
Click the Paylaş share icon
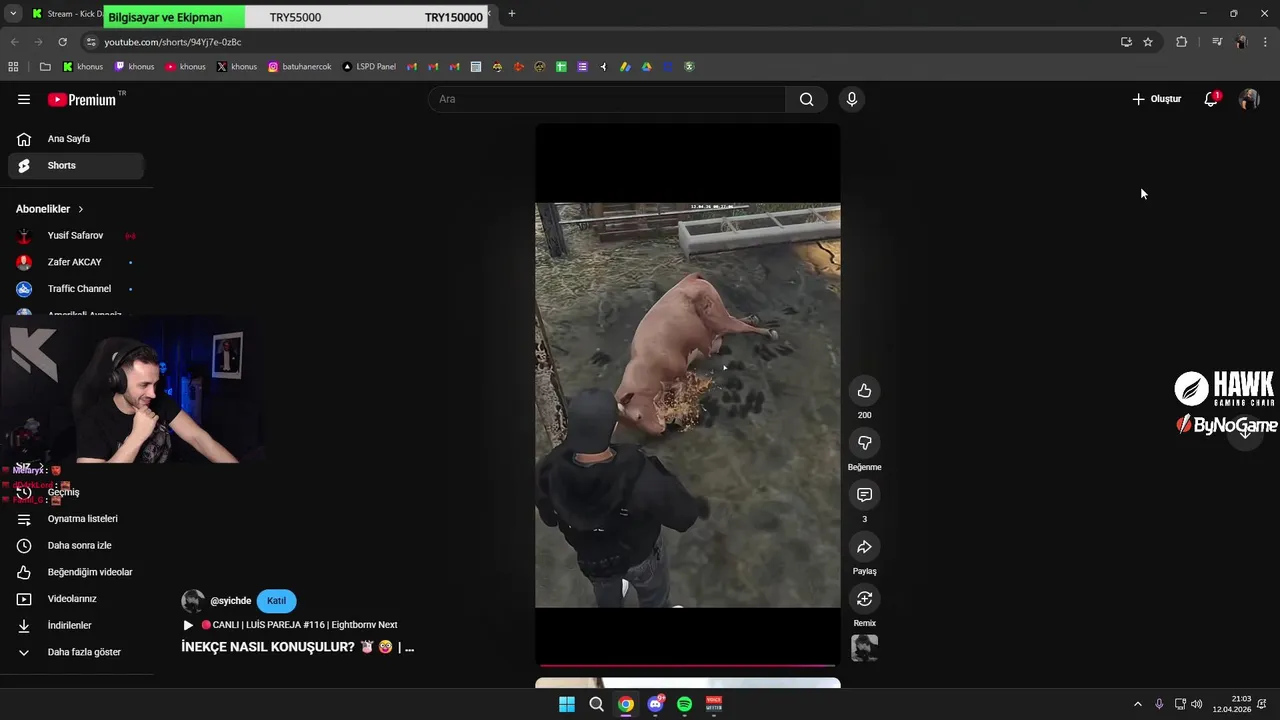[864, 547]
